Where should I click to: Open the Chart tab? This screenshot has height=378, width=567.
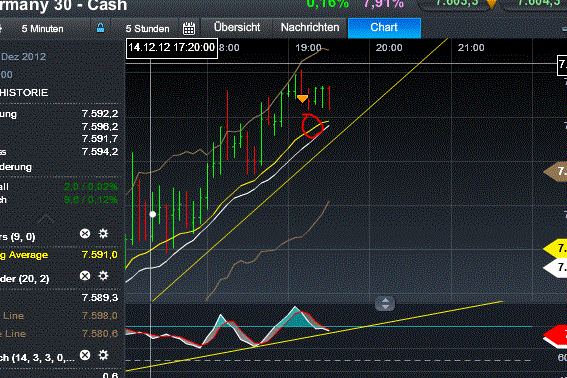384,28
